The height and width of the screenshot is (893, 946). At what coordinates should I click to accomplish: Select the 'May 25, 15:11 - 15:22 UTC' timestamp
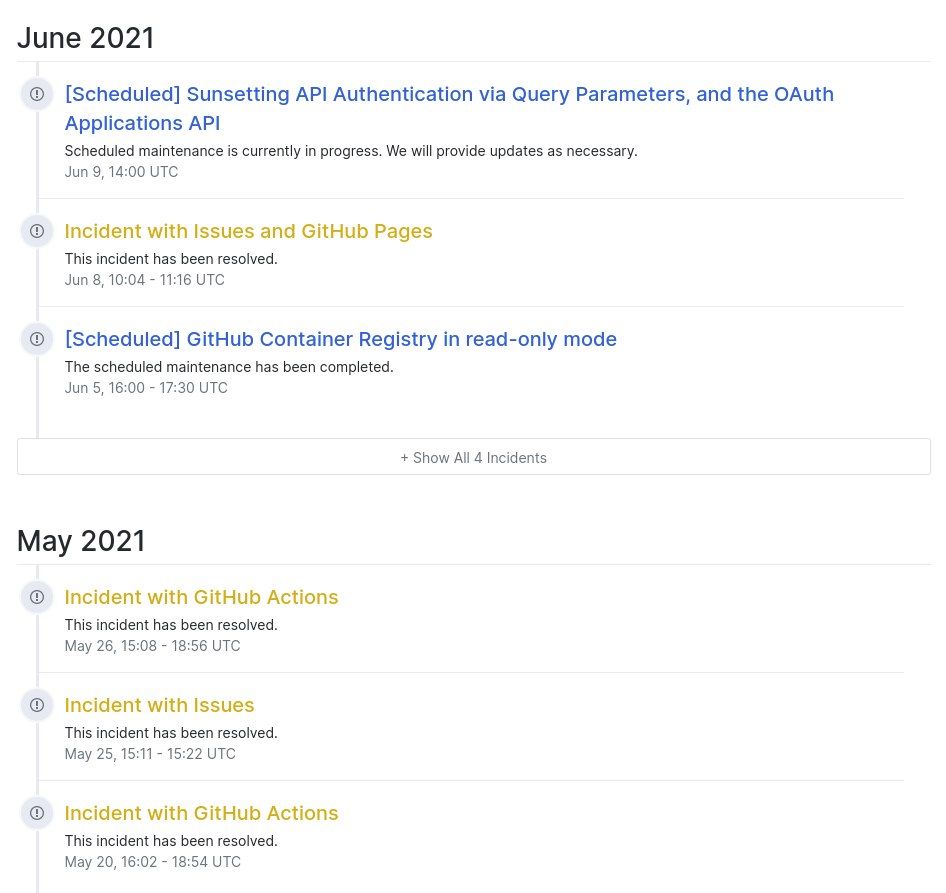tap(150, 754)
